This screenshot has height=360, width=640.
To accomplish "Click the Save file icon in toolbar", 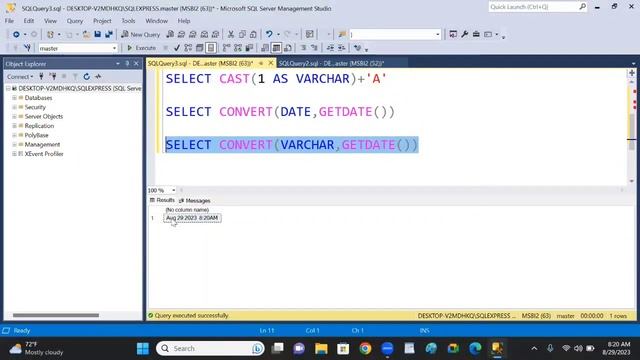I will [x=98, y=35].
